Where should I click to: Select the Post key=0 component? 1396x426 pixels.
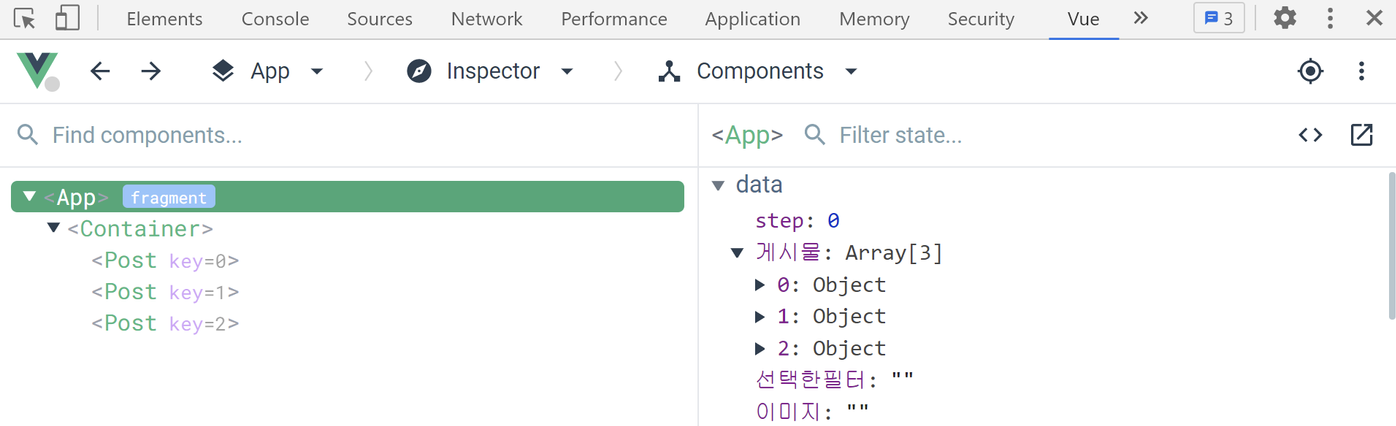pyautogui.click(x=165, y=261)
